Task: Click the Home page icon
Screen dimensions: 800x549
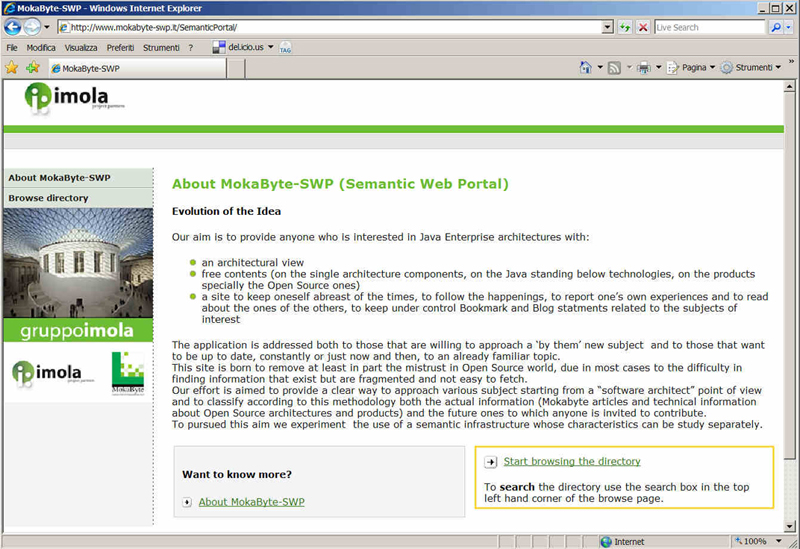Action: click(586, 67)
